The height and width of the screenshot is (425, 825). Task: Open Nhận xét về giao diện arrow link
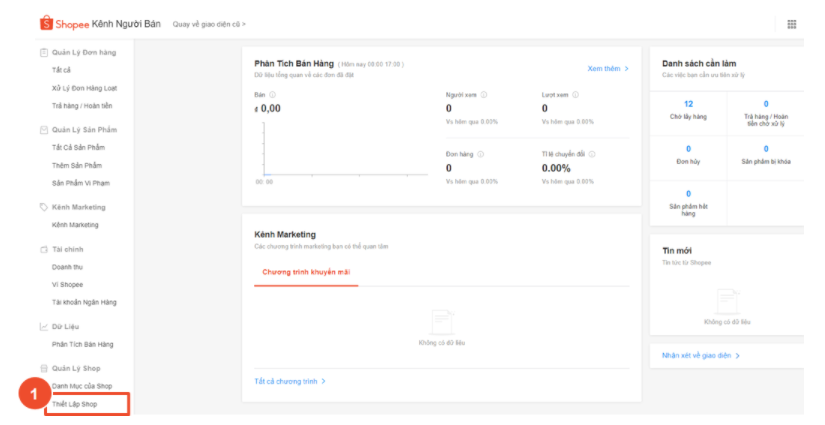pos(701,355)
